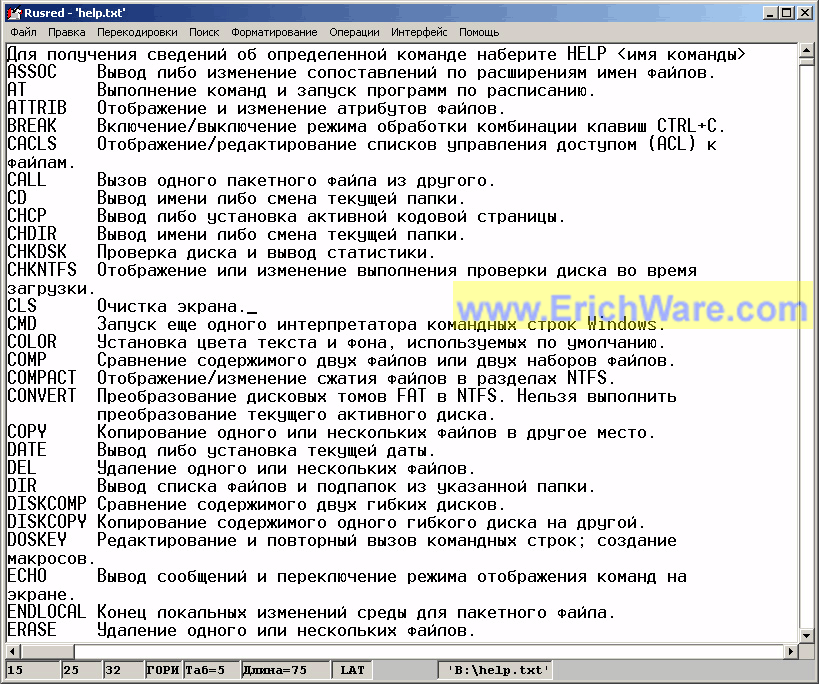Click the www.ErichWare.com watermark link

(632, 306)
